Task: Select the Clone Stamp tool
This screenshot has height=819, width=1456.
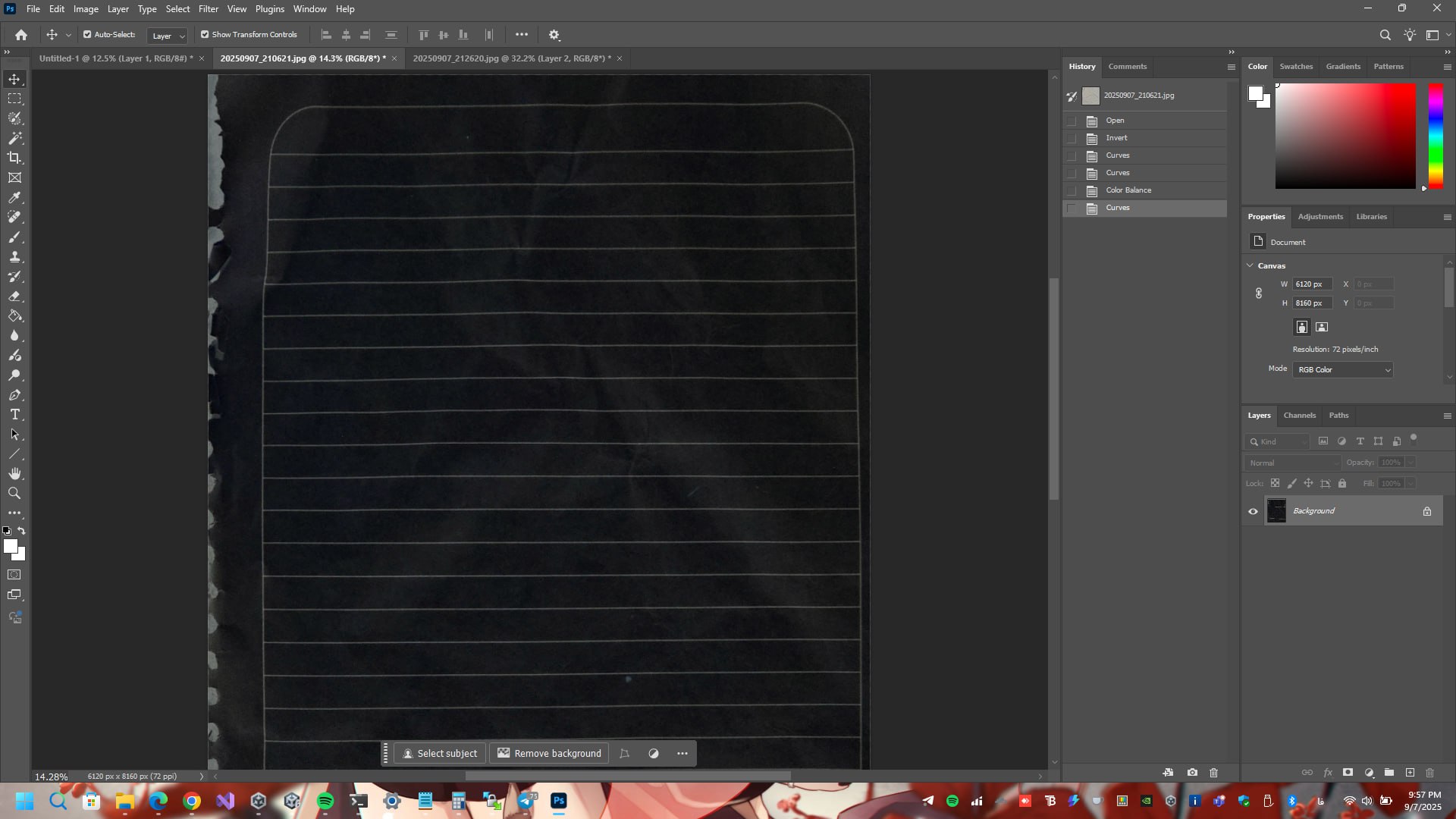Action: 14,257
